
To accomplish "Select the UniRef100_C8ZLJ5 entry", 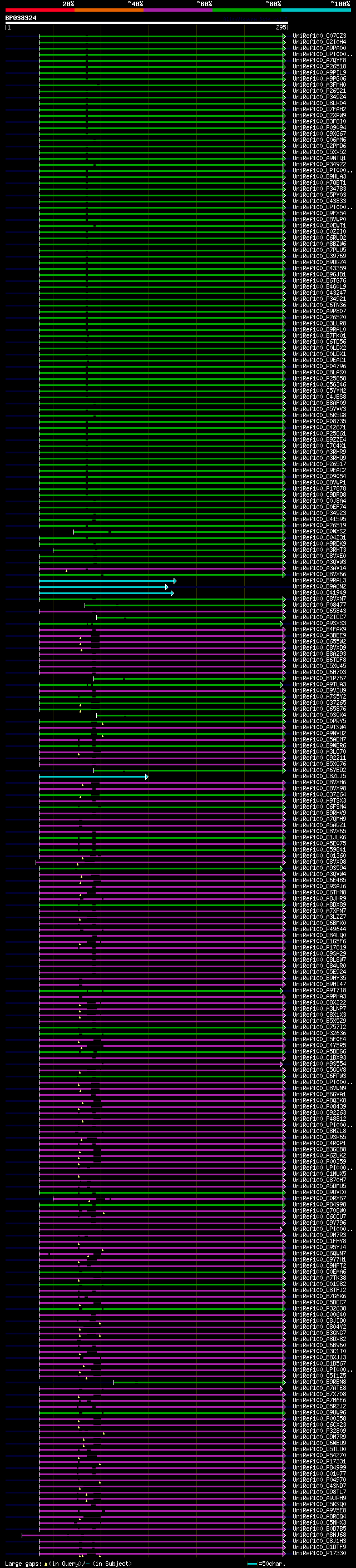I will coord(319,776).
